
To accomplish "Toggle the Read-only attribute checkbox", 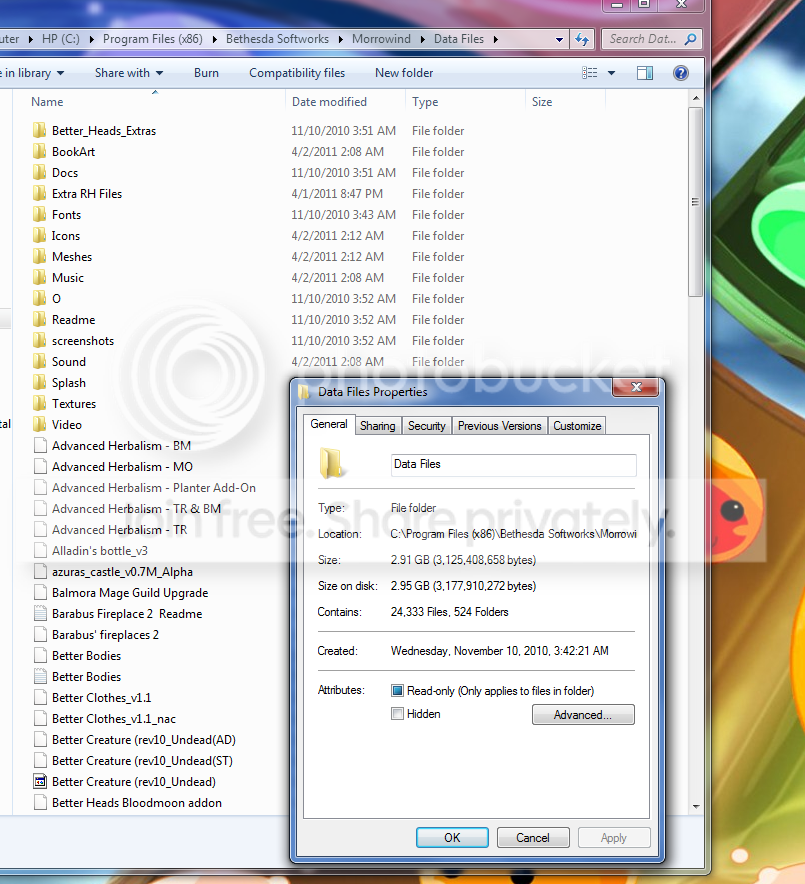I will click(x=397, y=691).
